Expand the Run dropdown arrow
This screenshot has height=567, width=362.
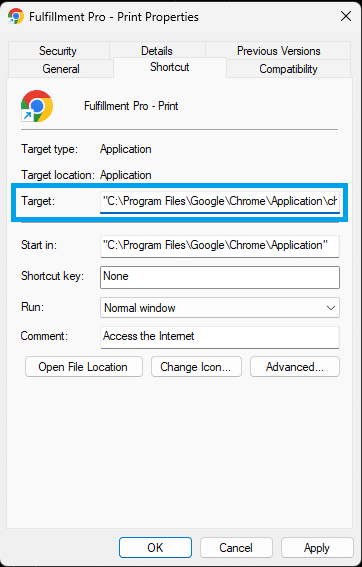[331, 308]
